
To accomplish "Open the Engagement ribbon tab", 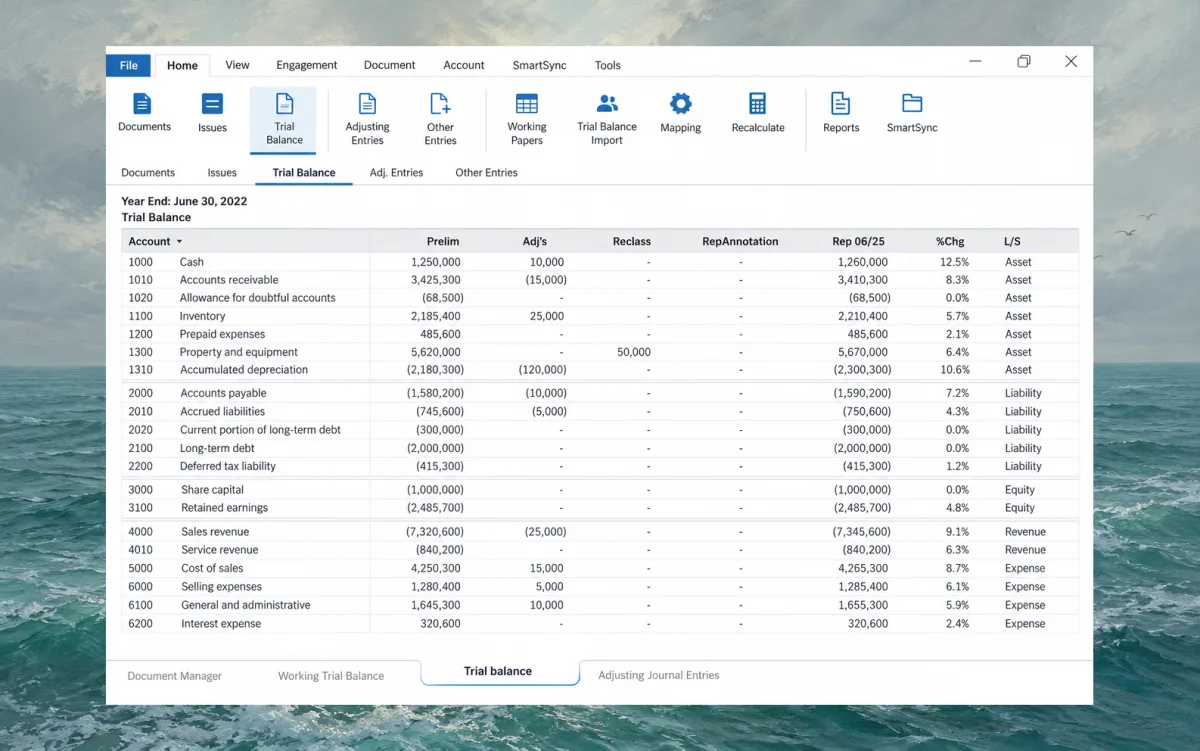I will click(307, 65).
